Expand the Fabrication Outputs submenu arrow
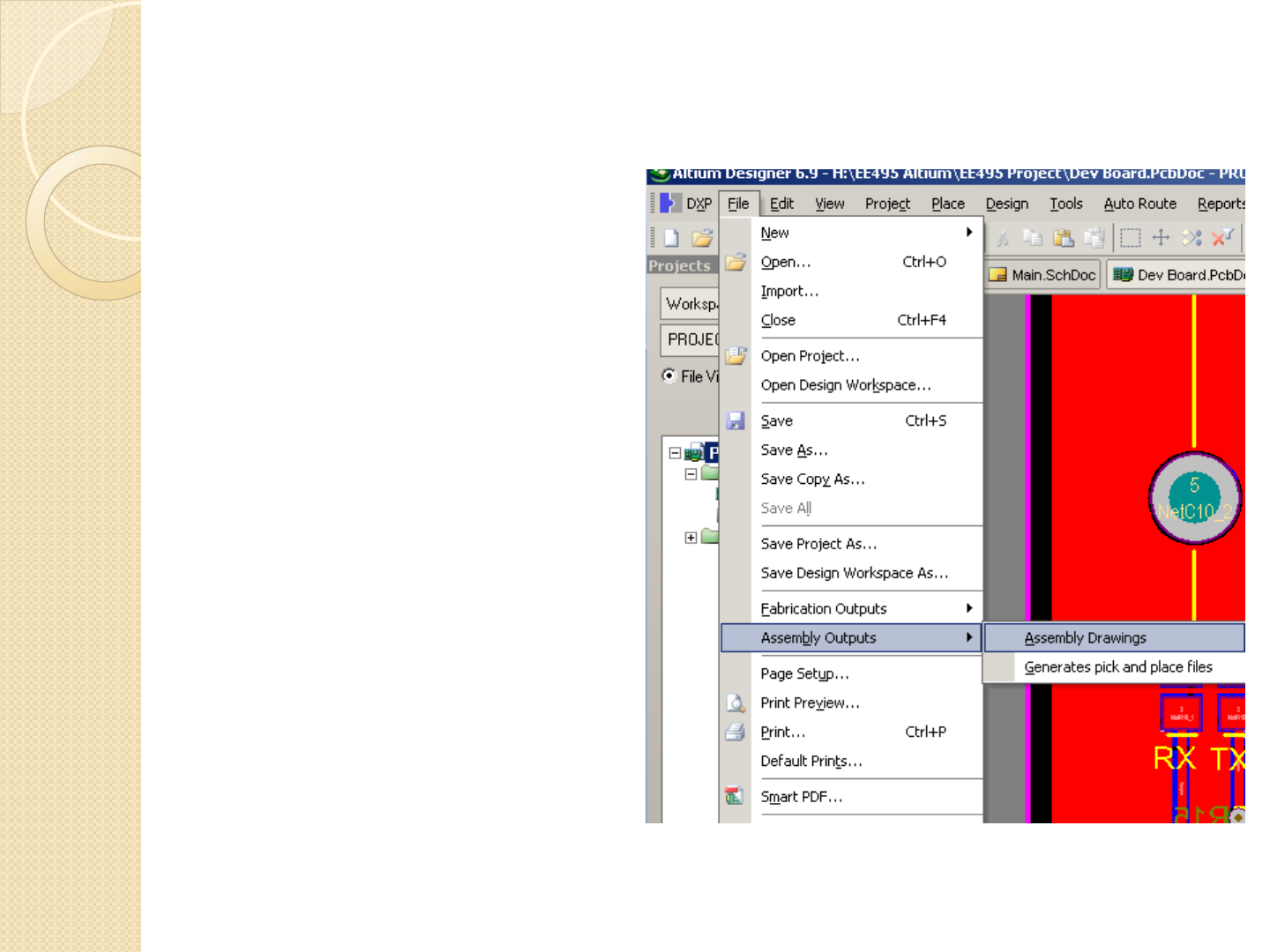This screenshot has width=1270, height=952. click(x=968, y=608)
